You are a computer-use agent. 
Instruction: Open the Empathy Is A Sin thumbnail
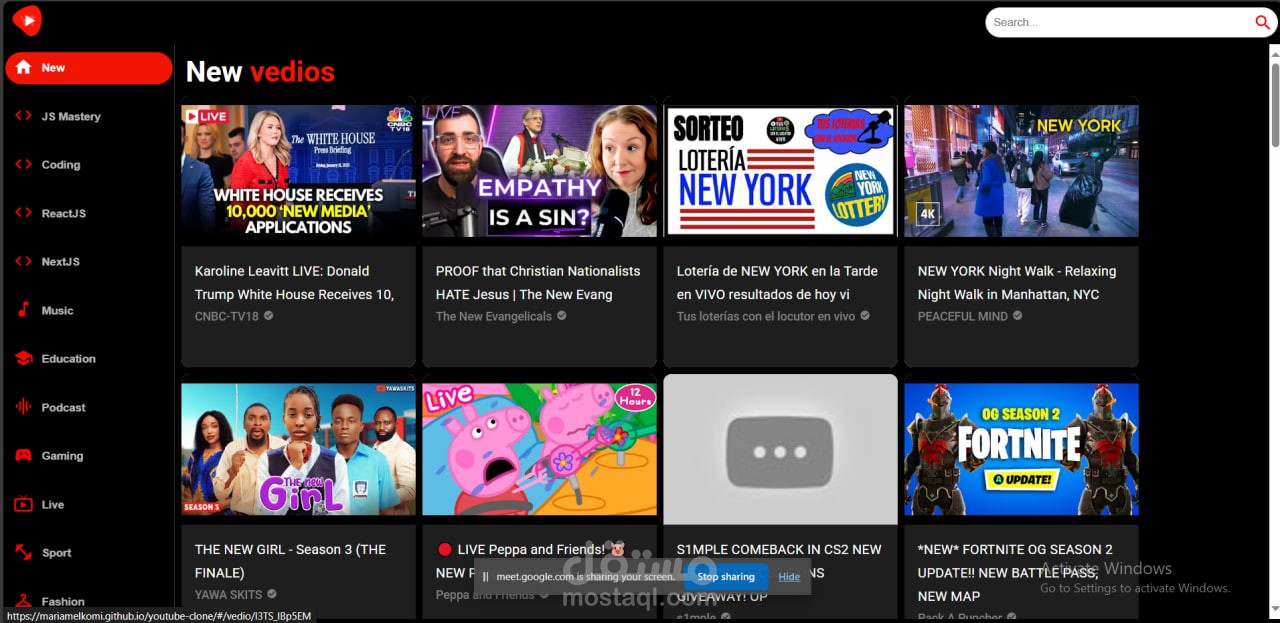(539, 171)
